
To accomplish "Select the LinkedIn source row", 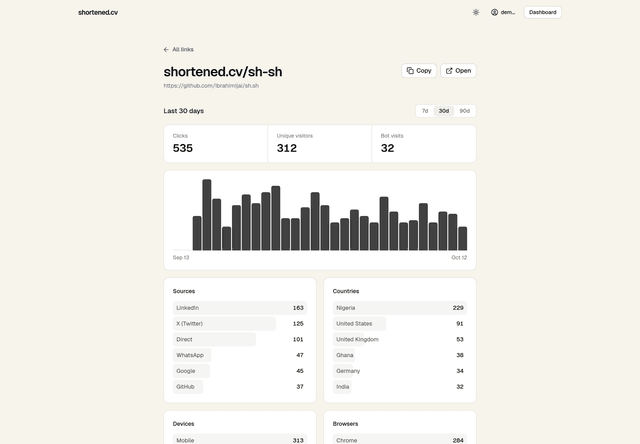I will click(x=240, y=308).
